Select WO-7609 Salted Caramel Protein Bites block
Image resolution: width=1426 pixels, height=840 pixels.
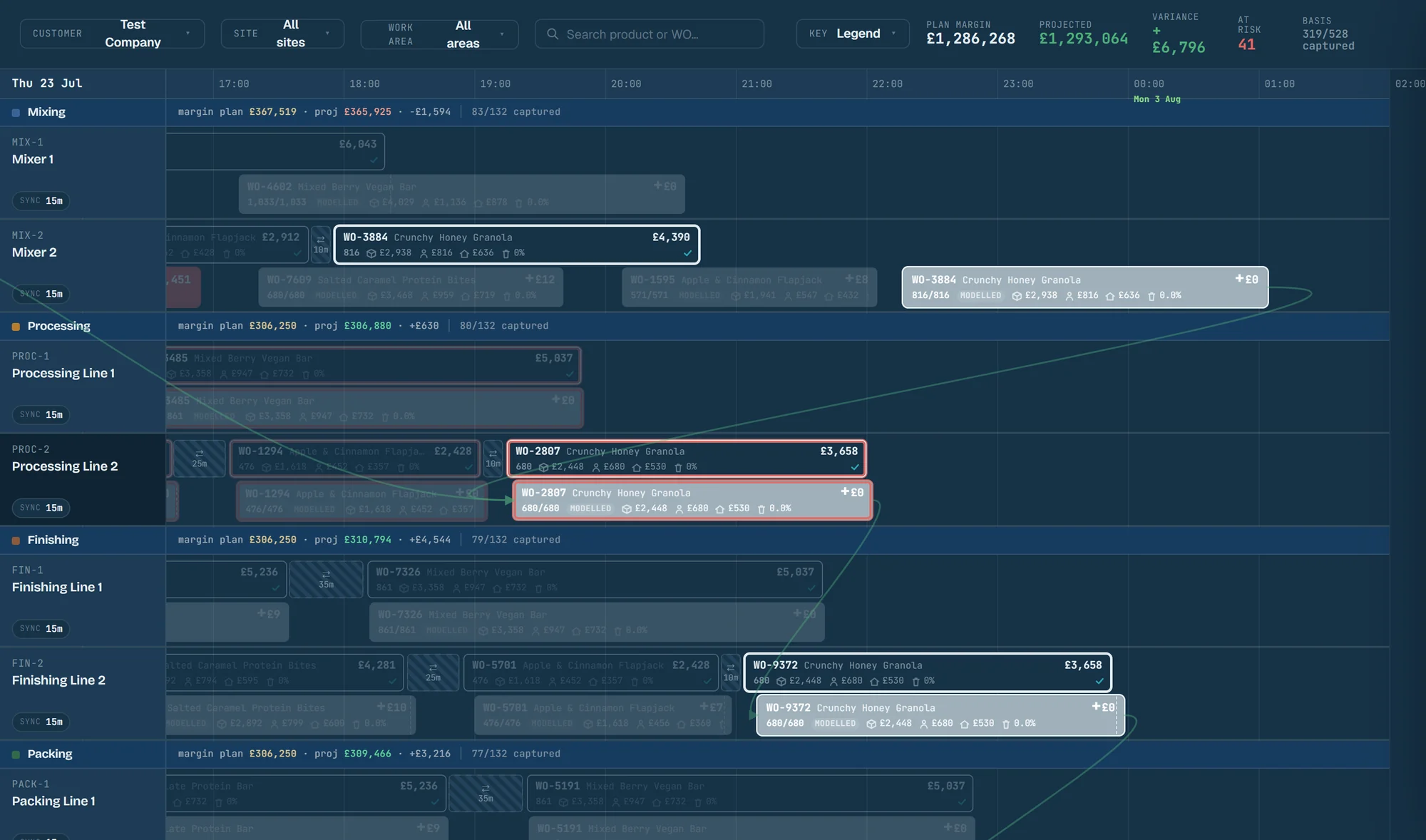pos(411,287)
